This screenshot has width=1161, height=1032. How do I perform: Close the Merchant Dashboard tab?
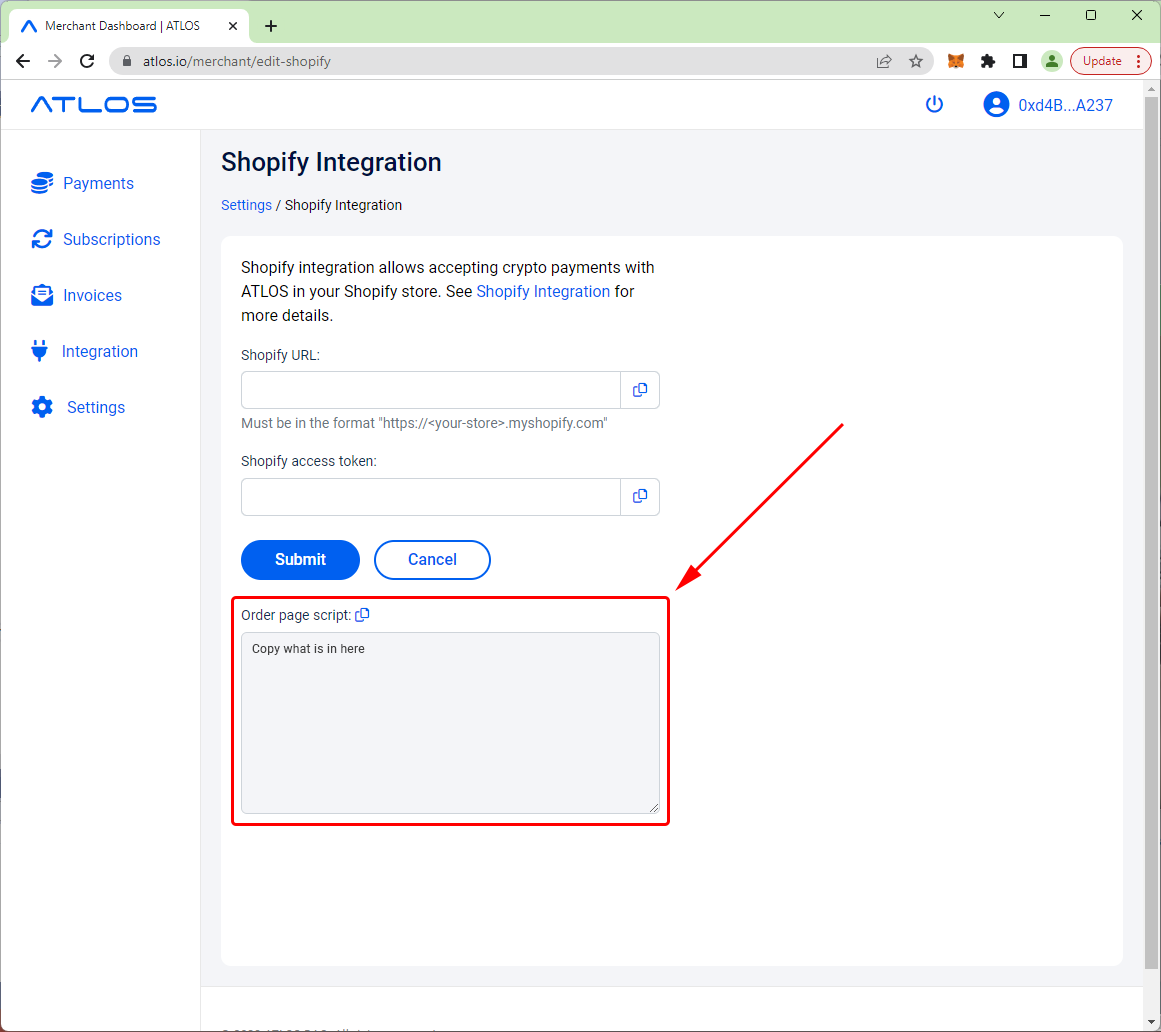tap(232, 26)
